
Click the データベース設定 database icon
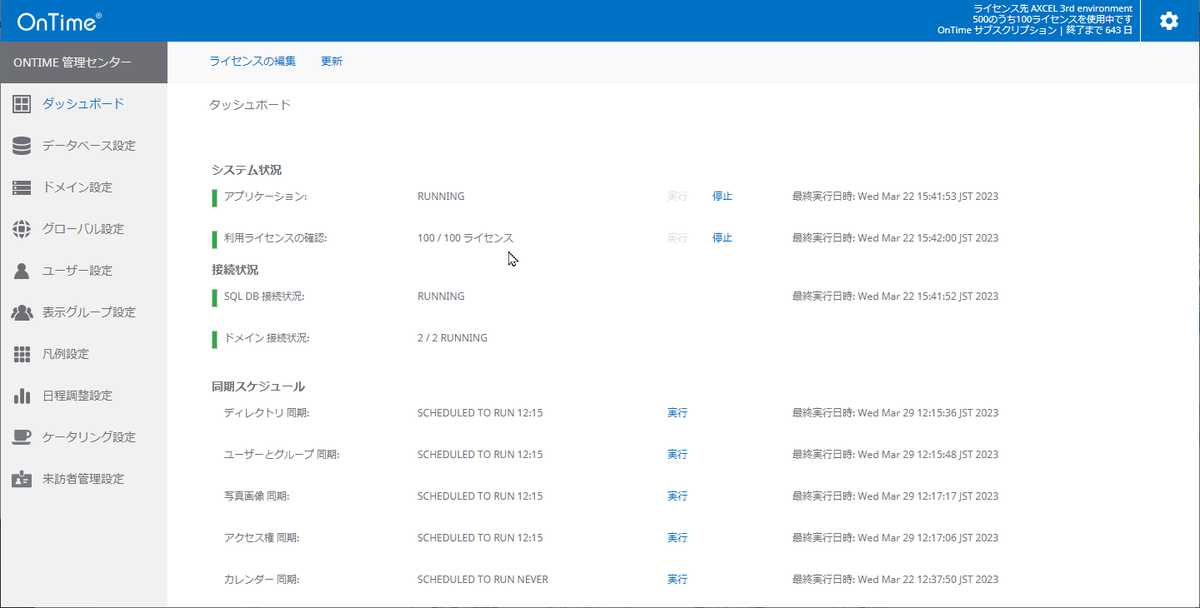coord(21,146)
